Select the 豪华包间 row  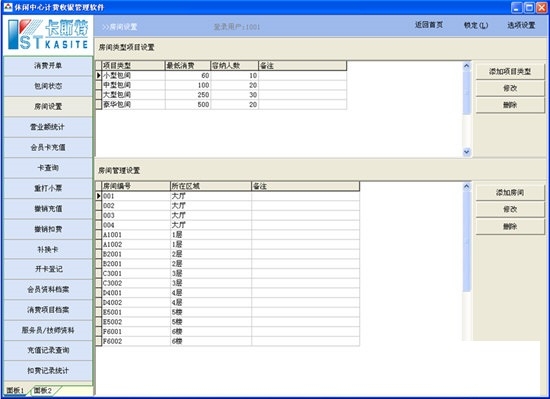[221, 104]
